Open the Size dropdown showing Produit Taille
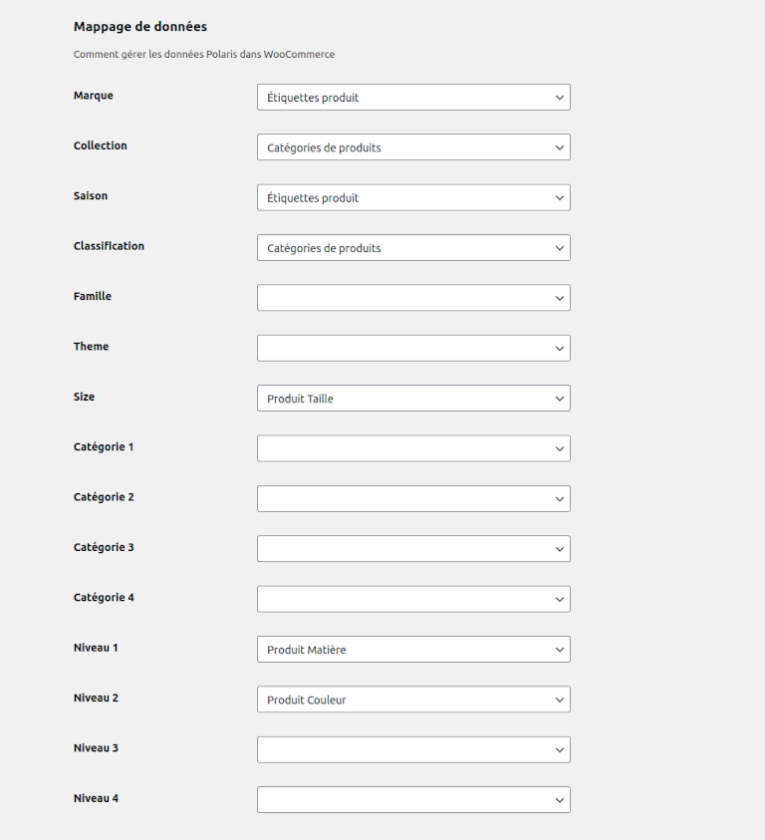 [x=414, y=399]
